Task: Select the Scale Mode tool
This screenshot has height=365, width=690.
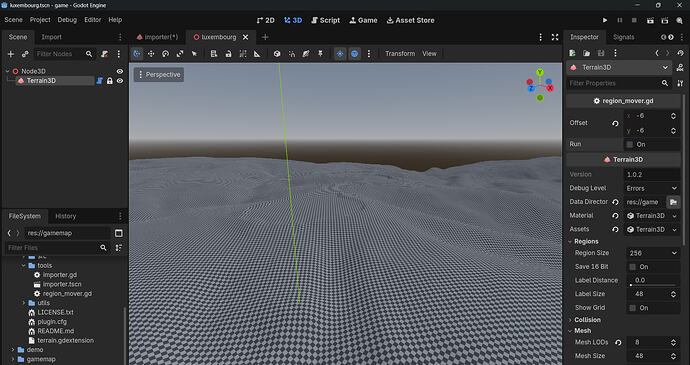Action: coord(180,54)
